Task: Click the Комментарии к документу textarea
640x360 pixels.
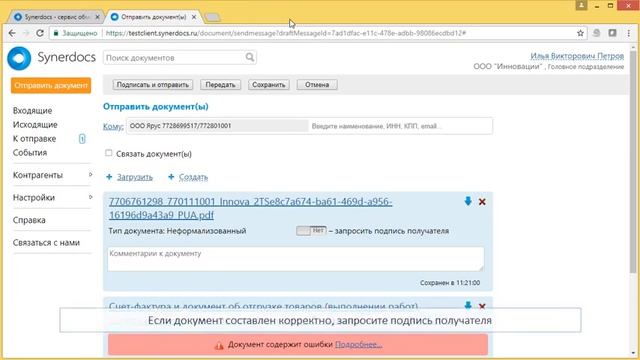Action: [x=296, y=259]
